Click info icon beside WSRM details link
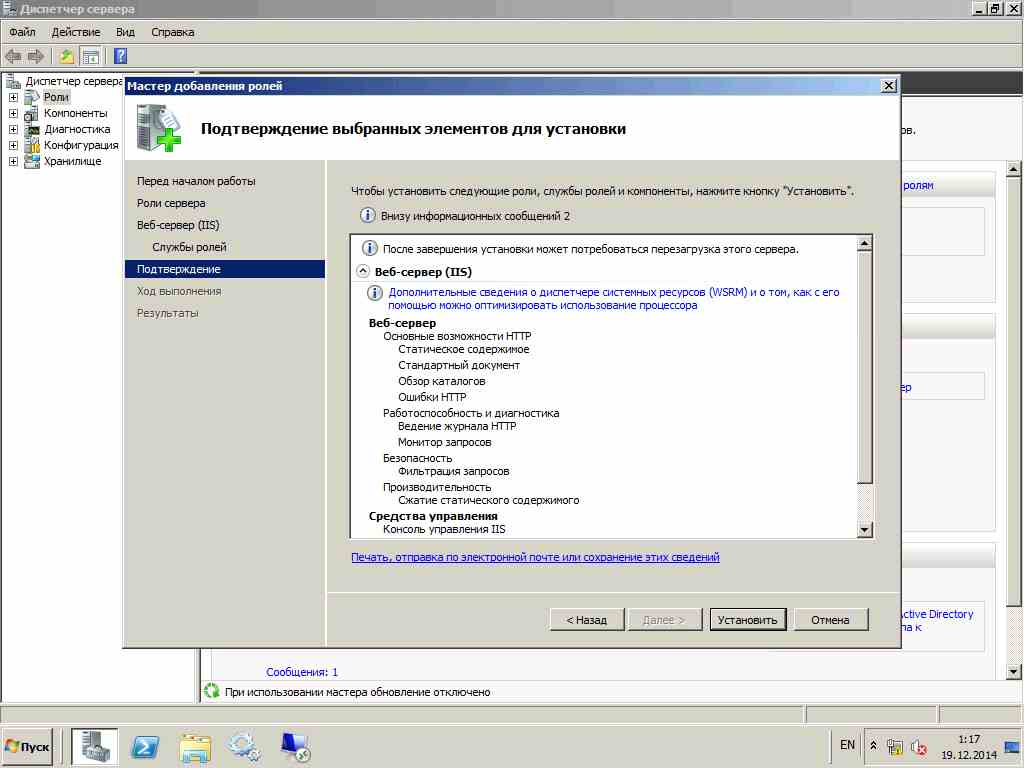The image size is (1024, 768). tap(374, 293)
